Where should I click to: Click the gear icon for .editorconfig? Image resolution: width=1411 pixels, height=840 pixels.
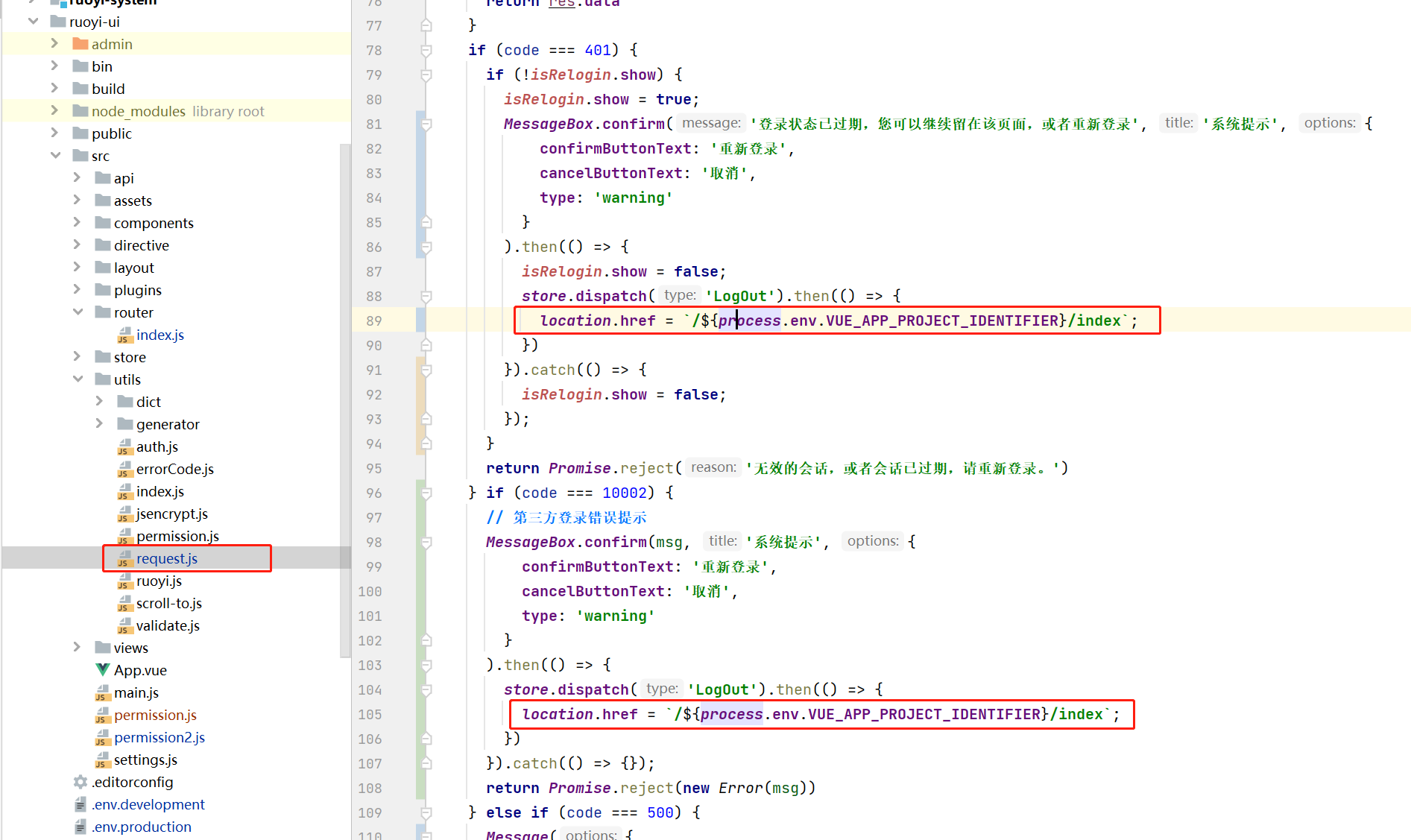tap(81, 782)
